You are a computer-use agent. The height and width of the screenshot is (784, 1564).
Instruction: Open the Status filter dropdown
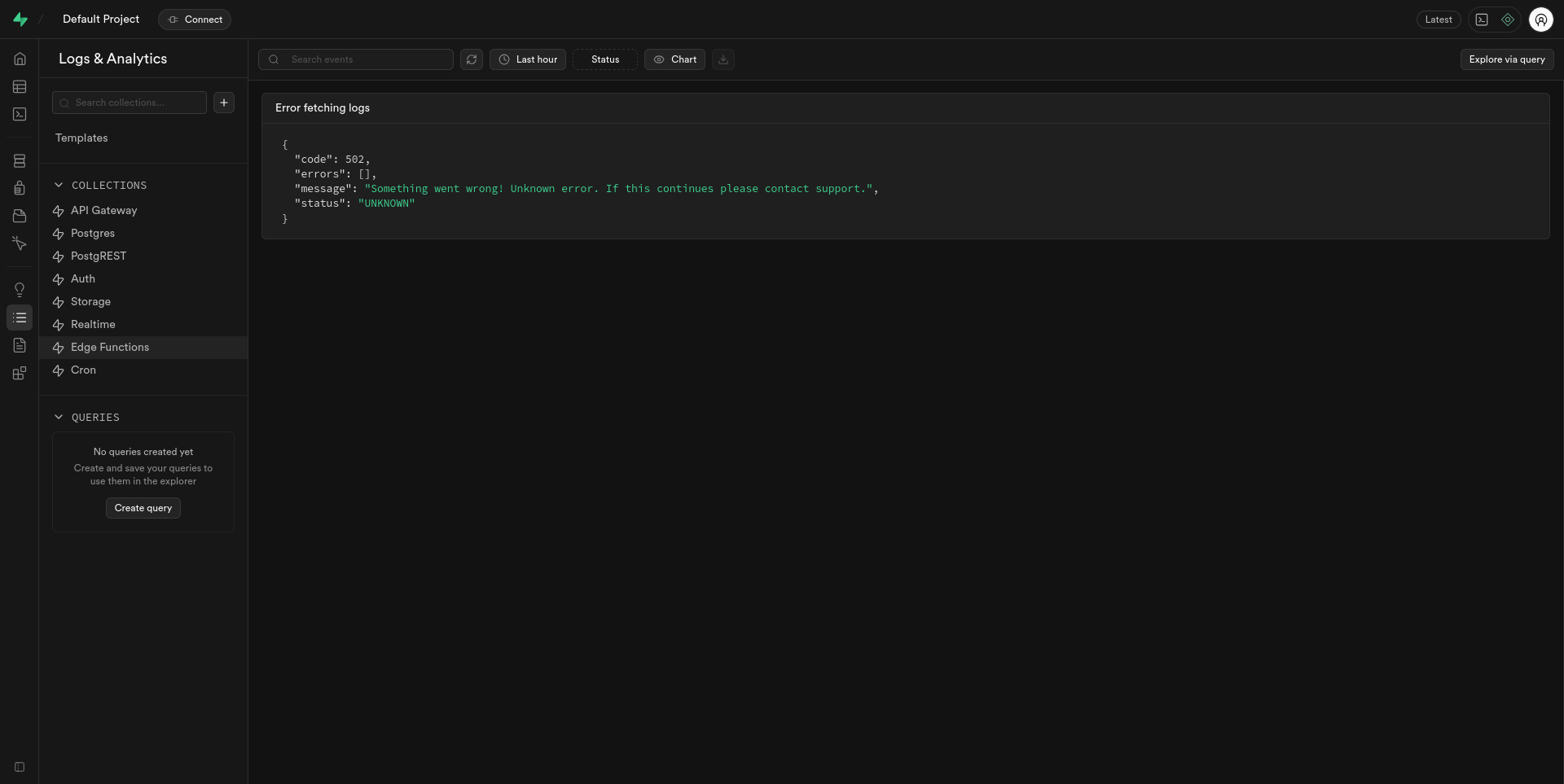click(x=605, y=59)
